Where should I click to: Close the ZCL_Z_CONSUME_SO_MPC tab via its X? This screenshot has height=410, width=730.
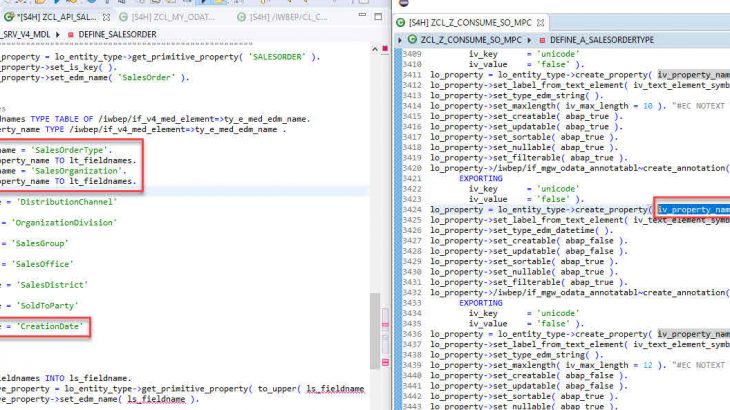(540, 22)
